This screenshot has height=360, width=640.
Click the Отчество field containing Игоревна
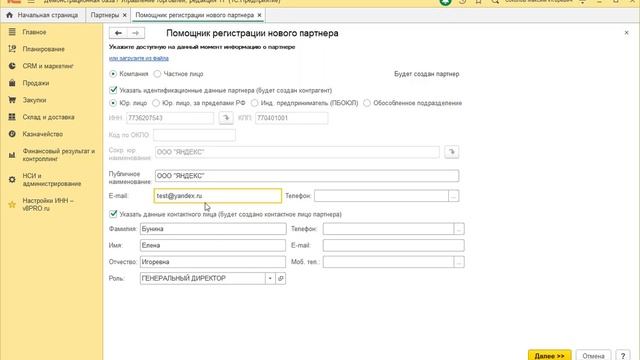pos(213,262)
